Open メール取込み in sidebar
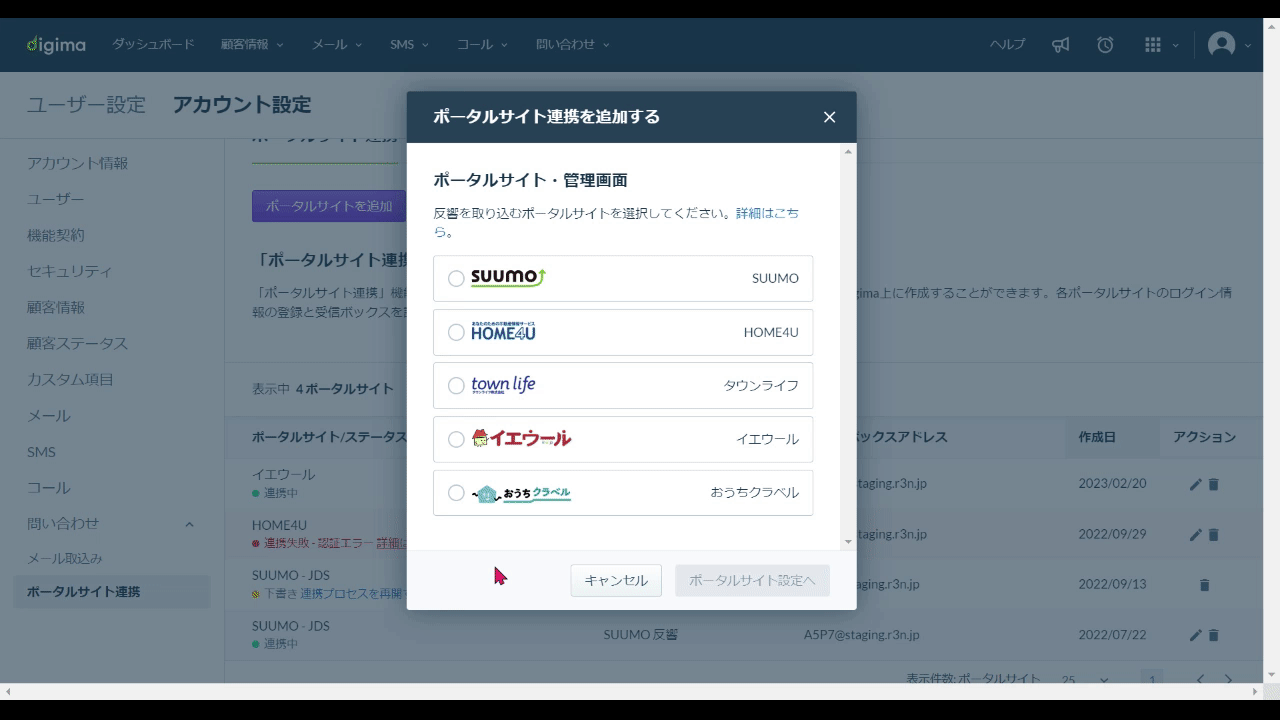 click(x=65, y=558)
